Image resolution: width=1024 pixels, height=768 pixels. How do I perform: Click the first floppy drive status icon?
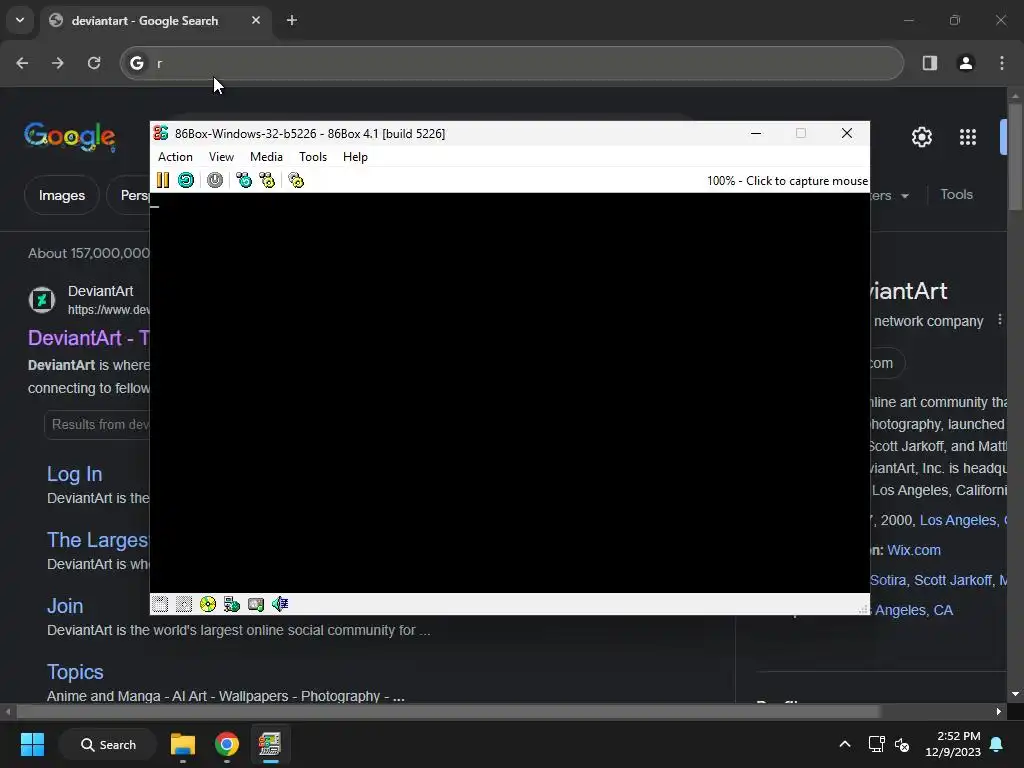click(160, 604)
